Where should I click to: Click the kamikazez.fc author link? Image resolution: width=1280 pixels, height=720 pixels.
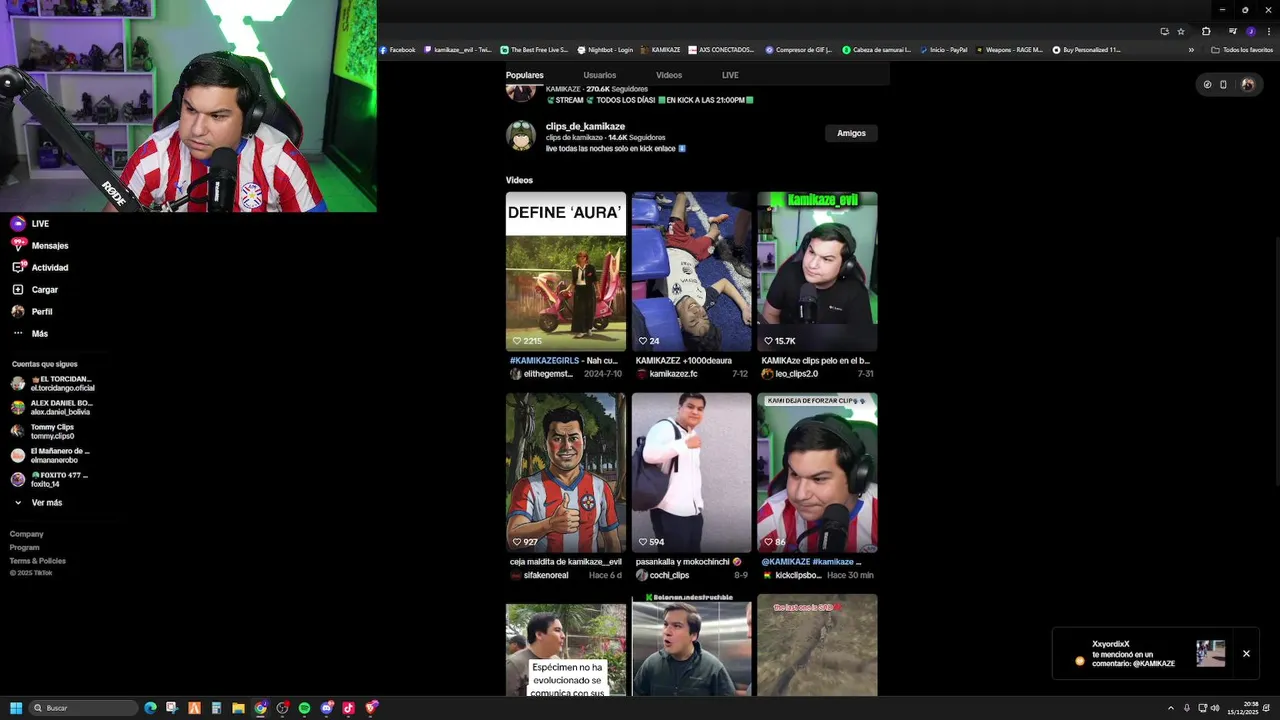pos(671,374)
